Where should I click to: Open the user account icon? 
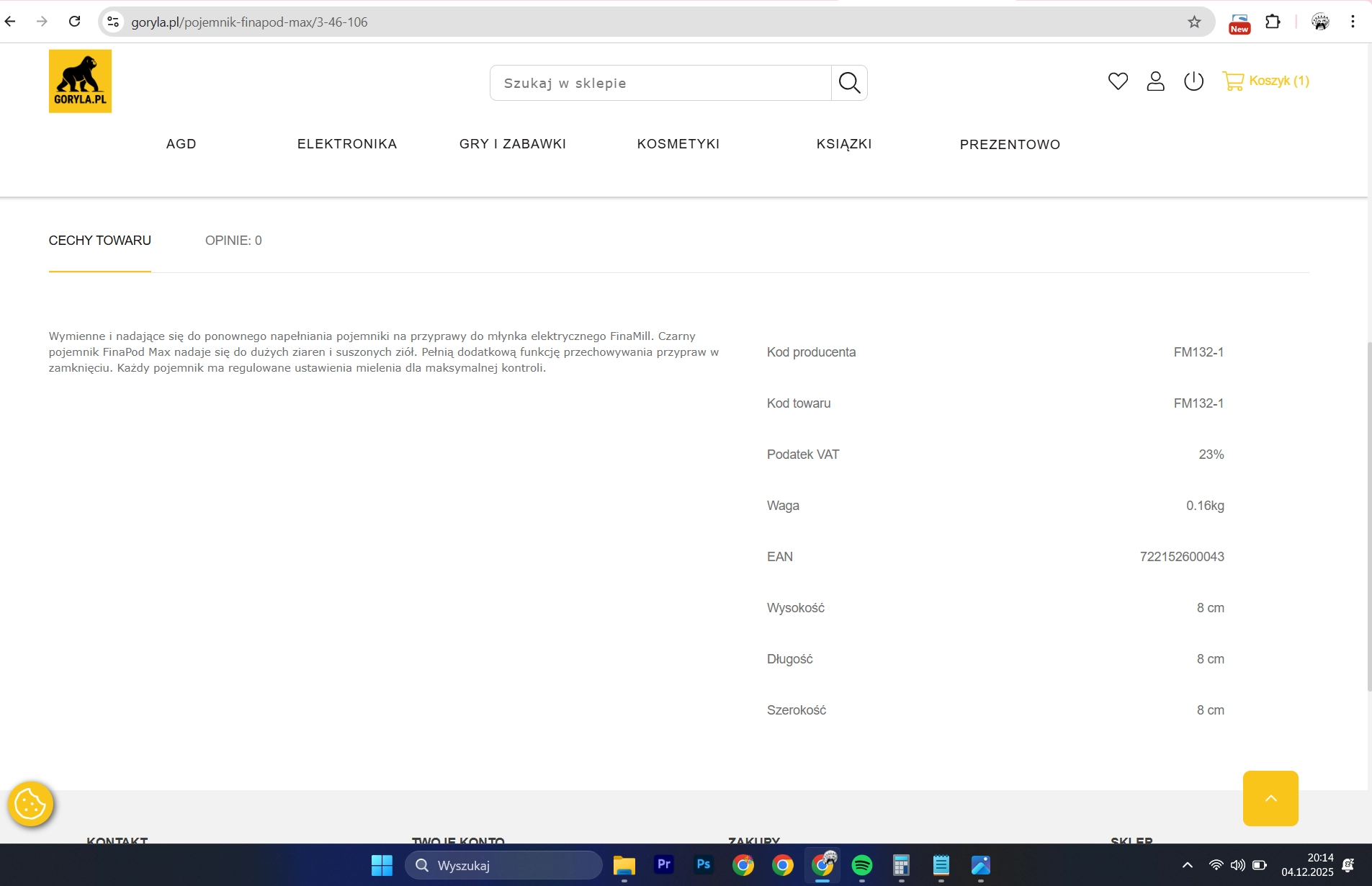[x=1155, y=81]
